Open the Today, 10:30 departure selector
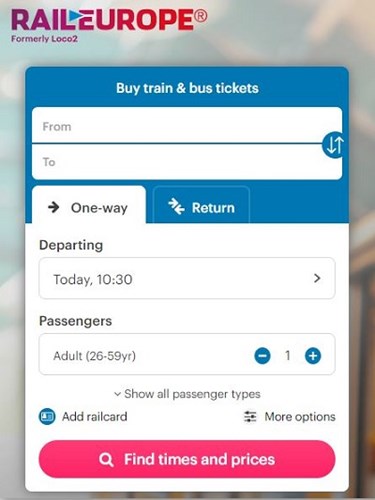The height and width of the screenshot is (500, 375). point(187,278)
